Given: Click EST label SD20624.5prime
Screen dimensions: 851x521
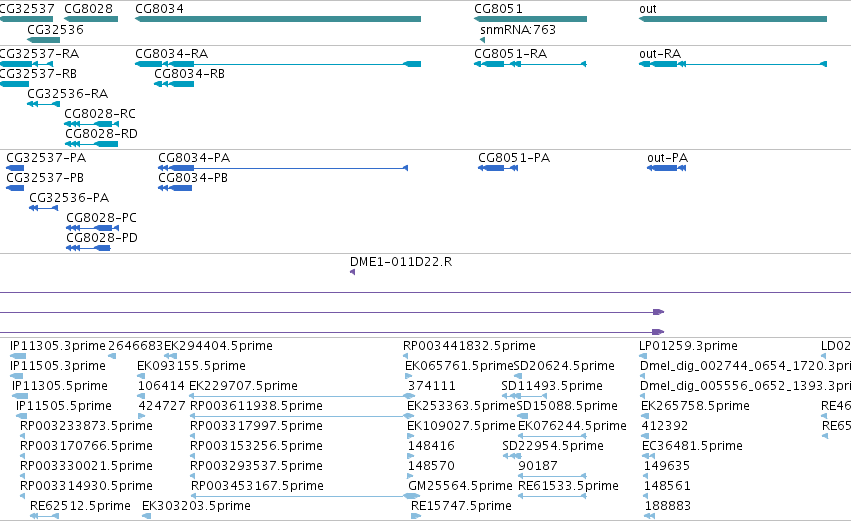Looking at the screenshot, I should [x=564, y=366].
